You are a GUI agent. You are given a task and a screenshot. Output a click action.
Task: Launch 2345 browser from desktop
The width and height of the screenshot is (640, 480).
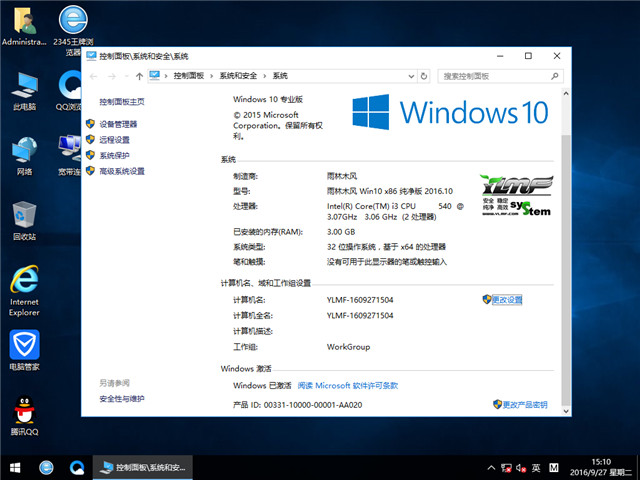pyautogui.click(x=73, y=30)
